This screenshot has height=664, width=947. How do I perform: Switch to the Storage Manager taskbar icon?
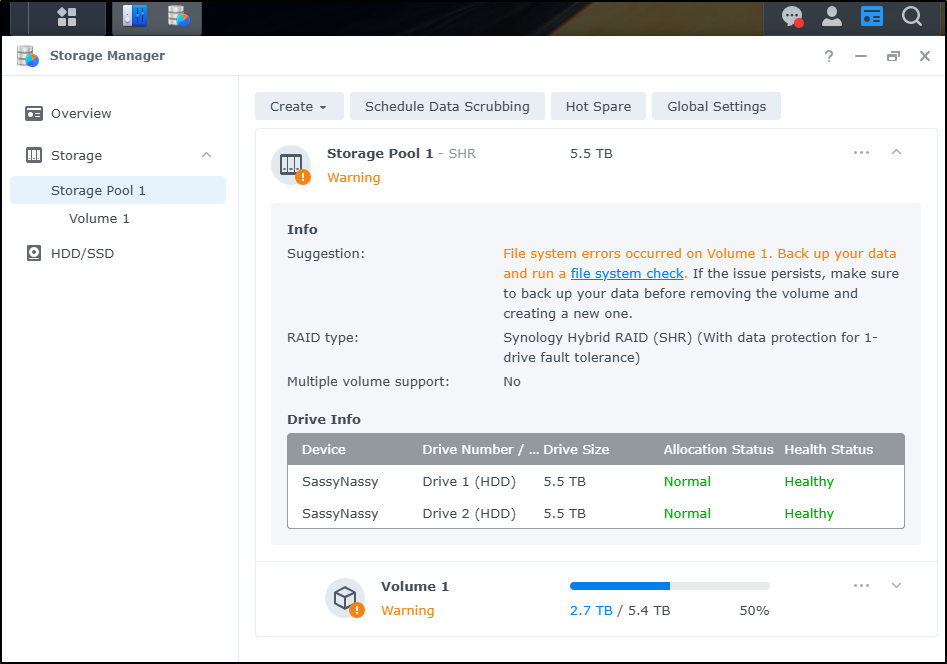(x=179, y=17)
